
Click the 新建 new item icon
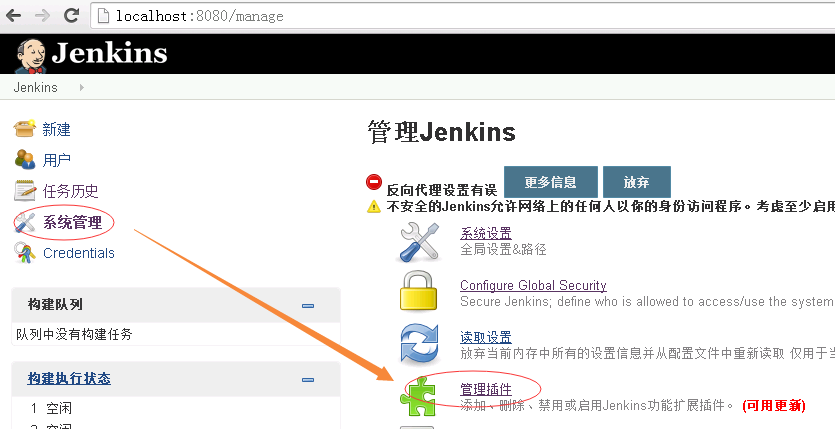(x=24, y=128)
